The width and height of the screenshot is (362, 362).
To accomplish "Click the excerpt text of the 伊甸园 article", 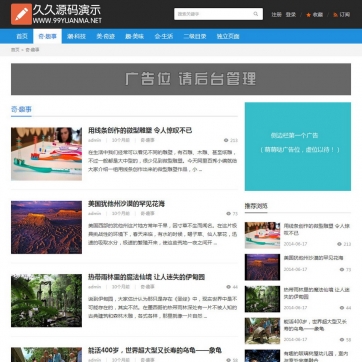I will (x=163, y=308).
